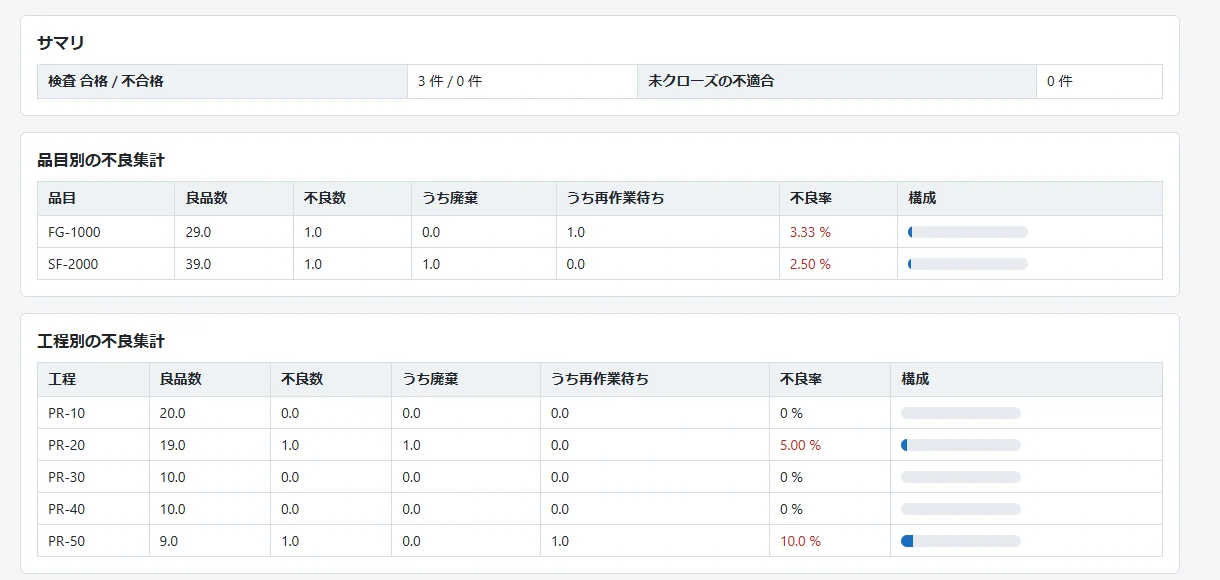Click the 19.0 good count for PR-20
Image resolution: width=1220 pixels, height=580 pixels.
pos(173,445)
